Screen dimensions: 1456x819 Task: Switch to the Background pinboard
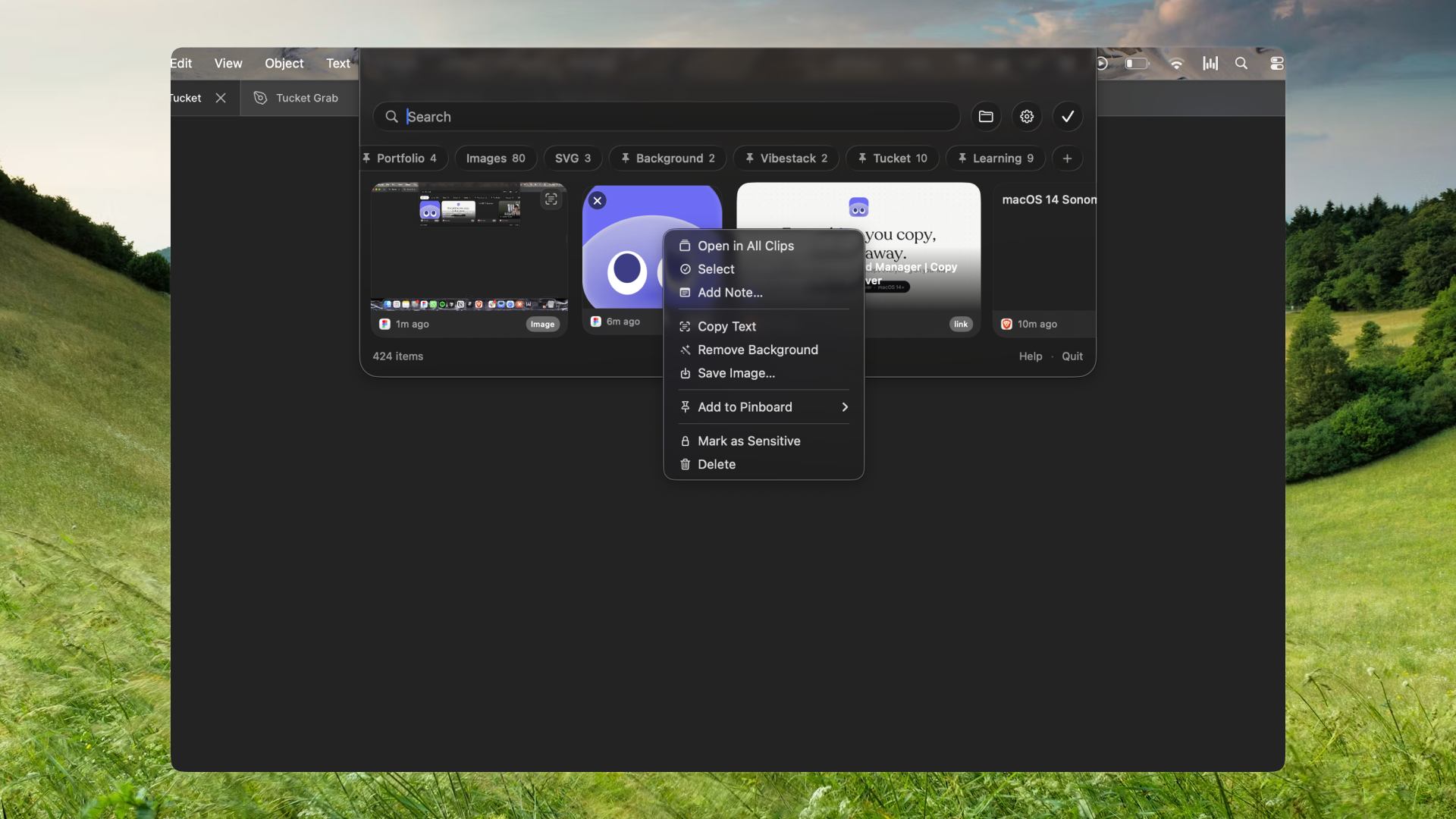pyautogui.click(x=667, y=158)
